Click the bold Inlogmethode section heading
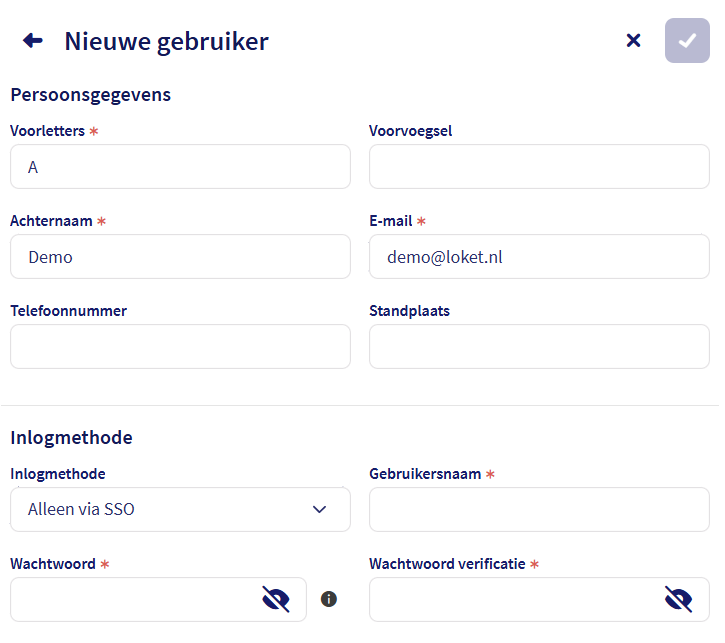 [x=71, y=437]
